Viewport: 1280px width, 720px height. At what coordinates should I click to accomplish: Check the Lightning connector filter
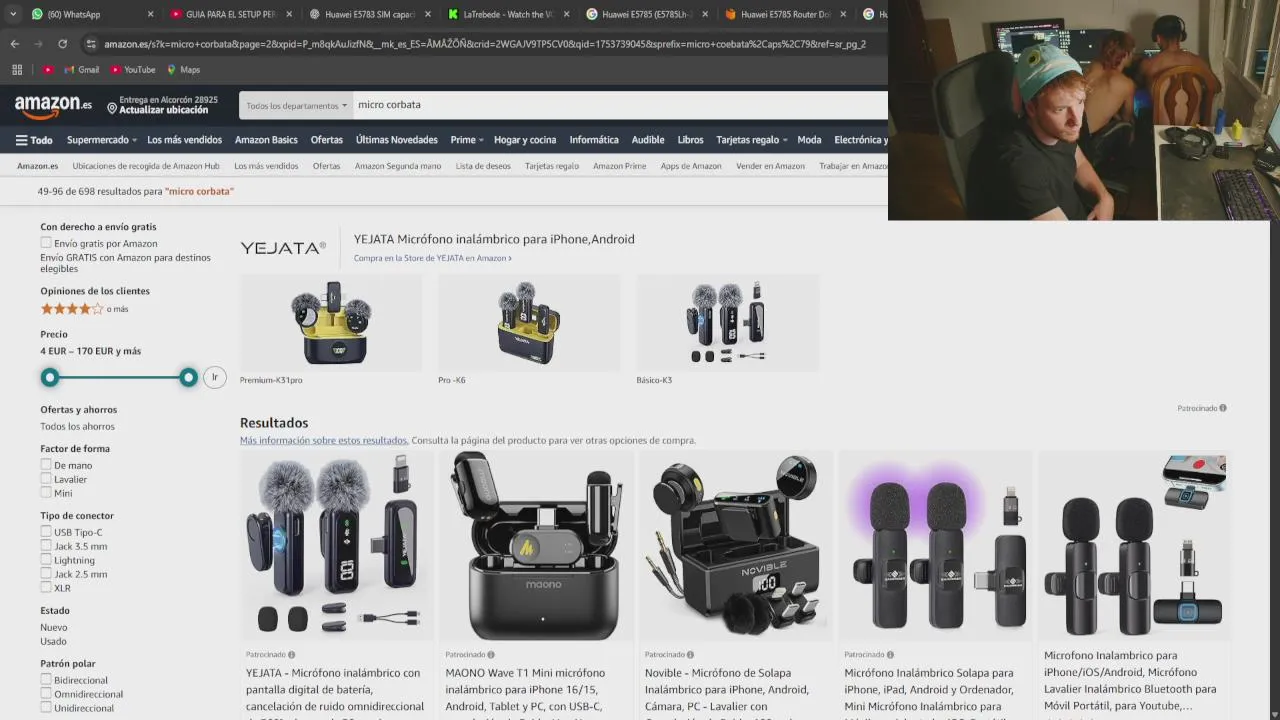coord(46,560)
